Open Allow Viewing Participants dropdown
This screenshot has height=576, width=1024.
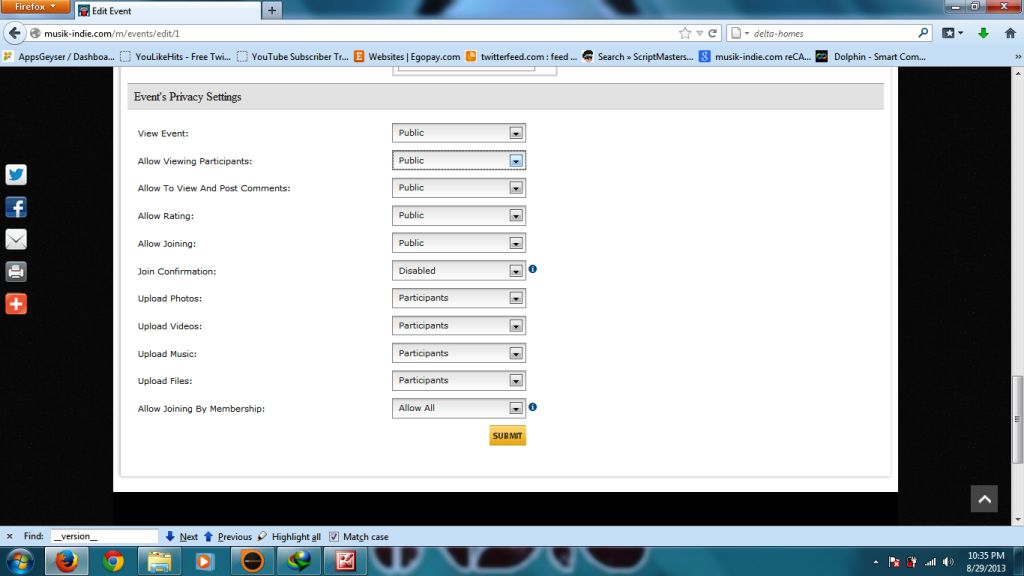tap(459, 161)
